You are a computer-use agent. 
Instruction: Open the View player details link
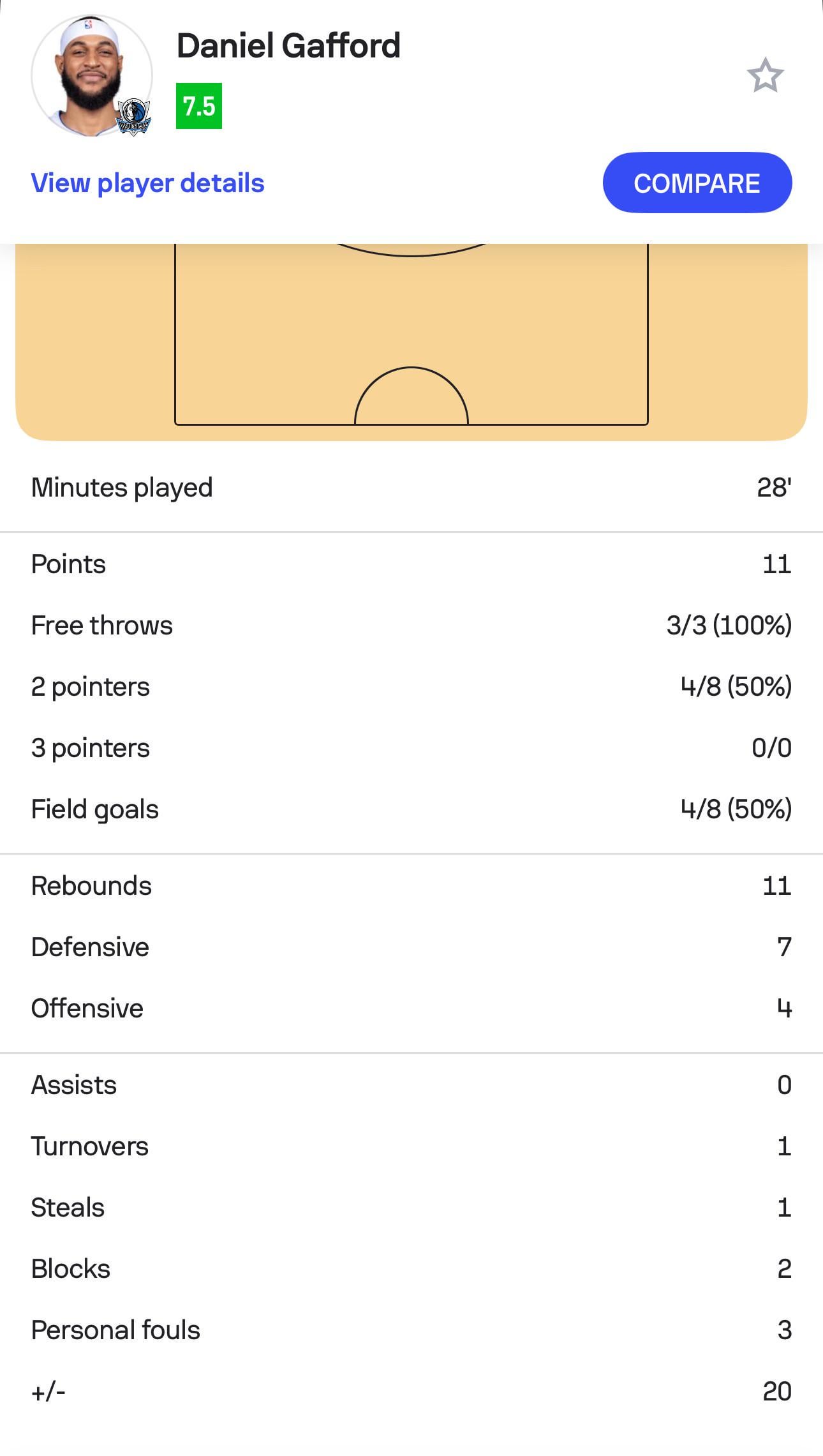click(x=147, y=183)
